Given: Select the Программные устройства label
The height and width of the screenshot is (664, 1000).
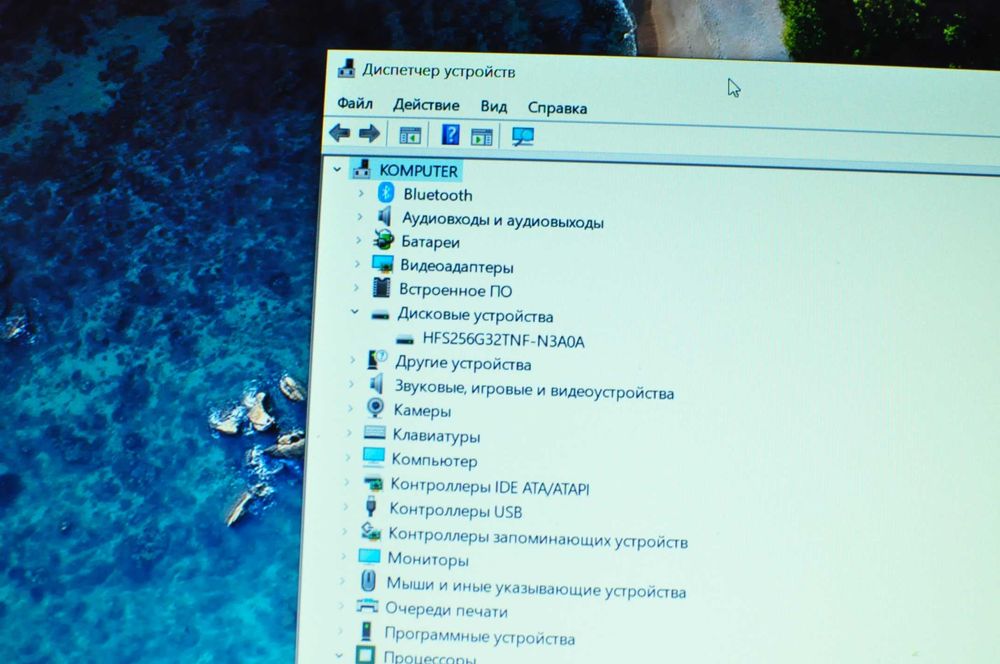Looking at the screenshot, I should 479,637.
